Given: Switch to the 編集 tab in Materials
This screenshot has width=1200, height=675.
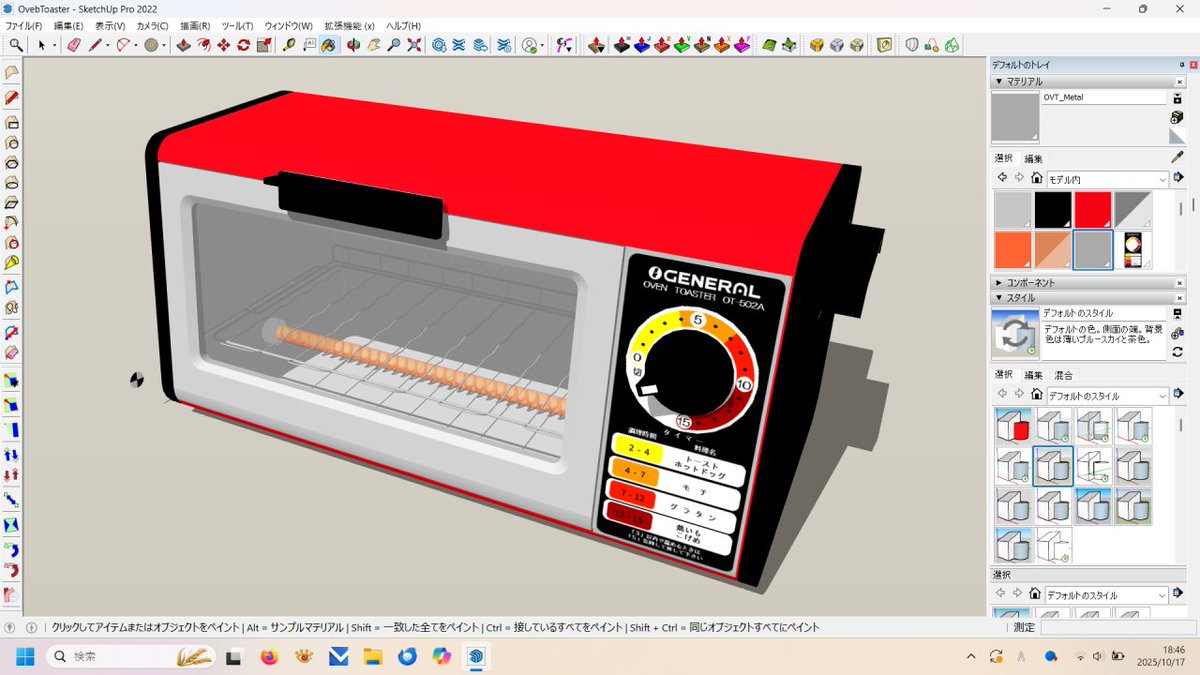Looking at the screenshot, I should (1034, 158).
